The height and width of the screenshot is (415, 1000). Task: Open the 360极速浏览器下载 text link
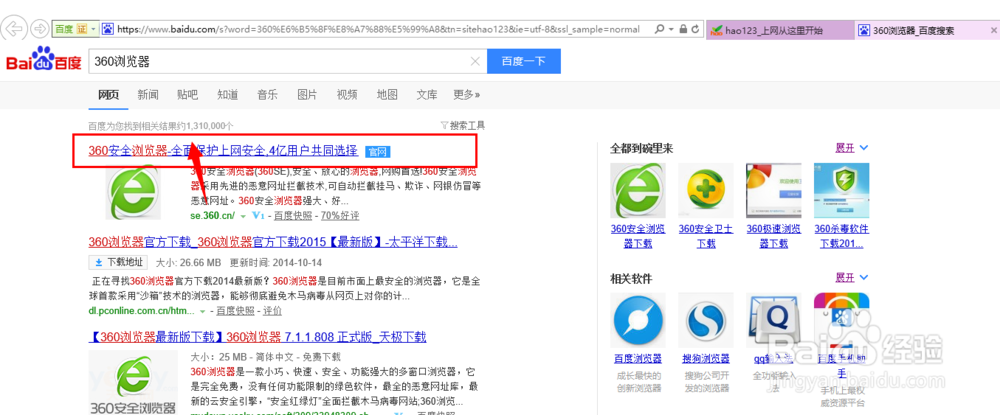(773, 236)
